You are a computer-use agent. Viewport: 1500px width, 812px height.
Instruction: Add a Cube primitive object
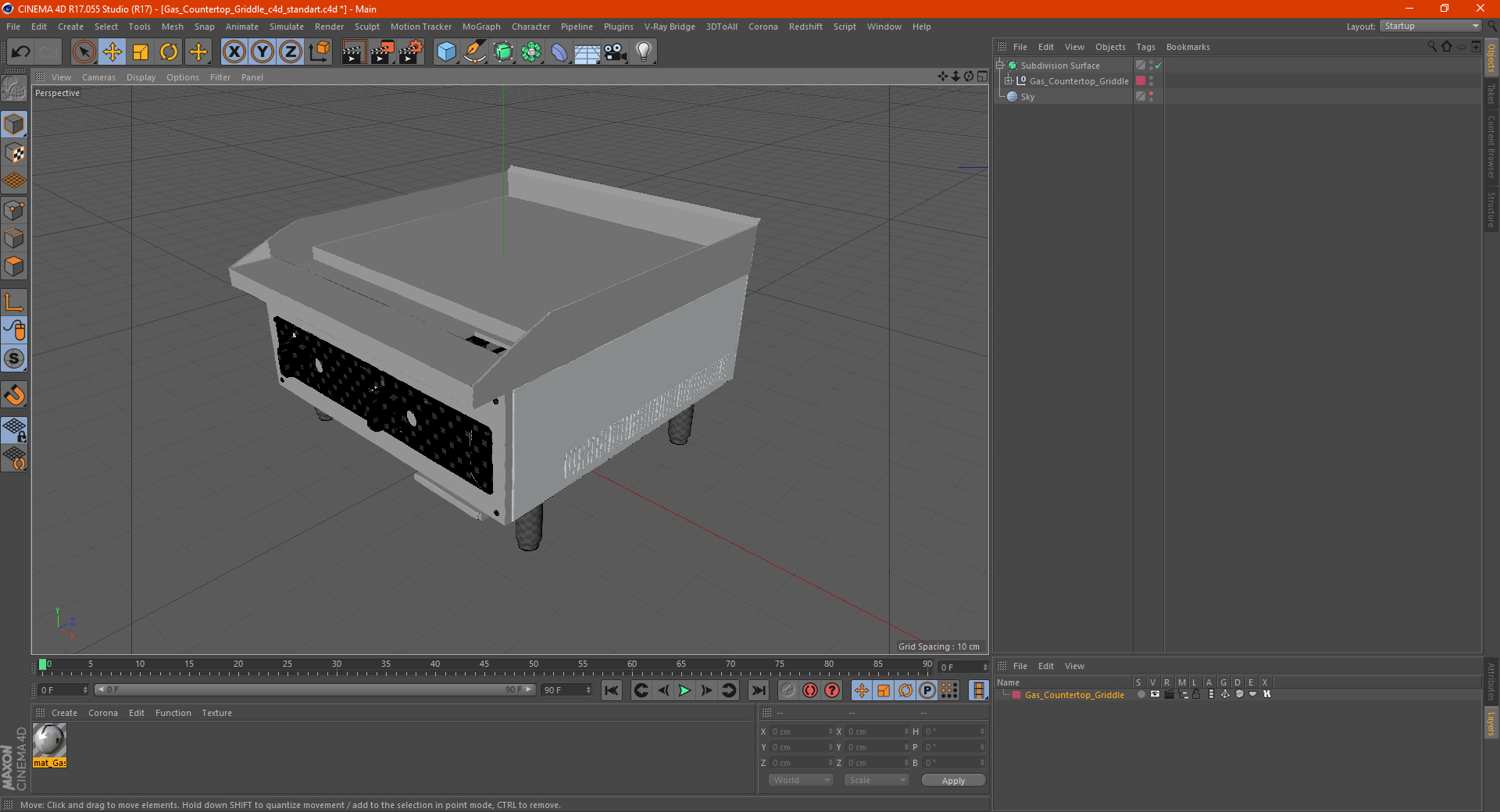click(x=446, y=52)
